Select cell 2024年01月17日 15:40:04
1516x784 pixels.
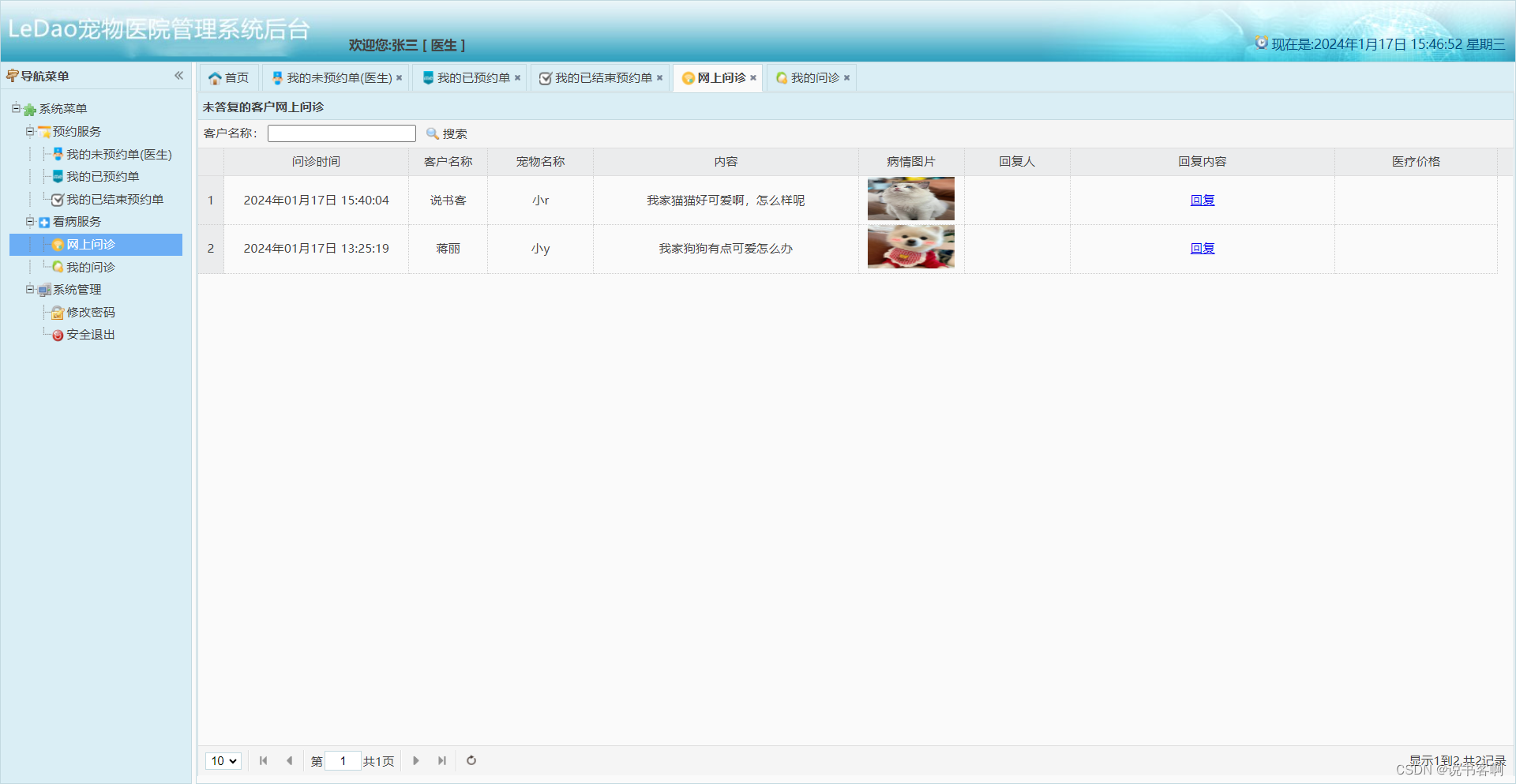tap(316, 201)
